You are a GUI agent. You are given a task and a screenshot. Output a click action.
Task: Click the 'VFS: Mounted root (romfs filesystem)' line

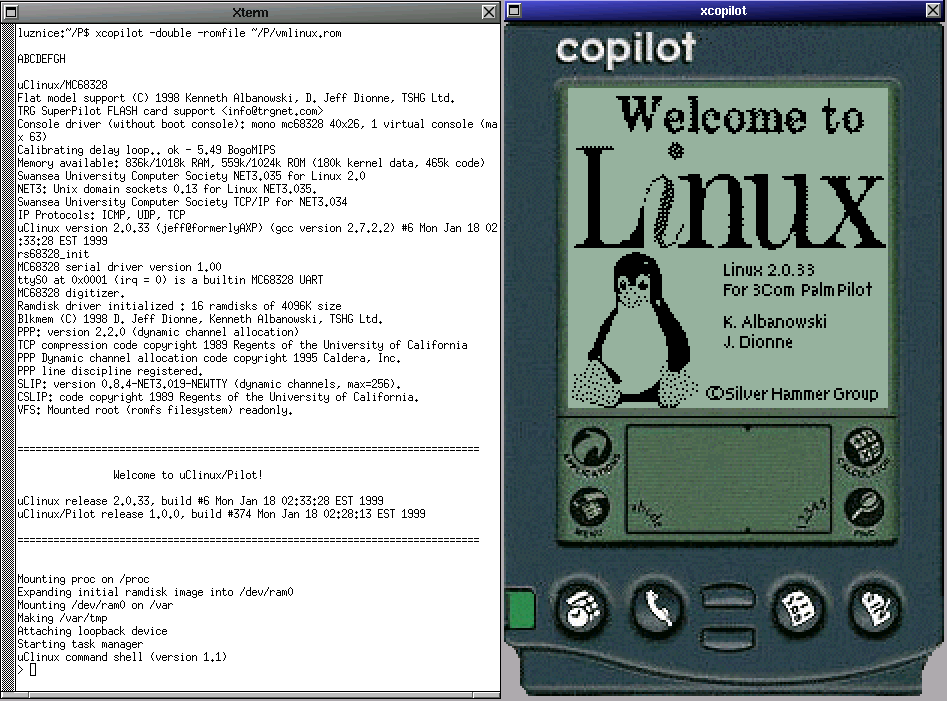(x=155, y=410)
